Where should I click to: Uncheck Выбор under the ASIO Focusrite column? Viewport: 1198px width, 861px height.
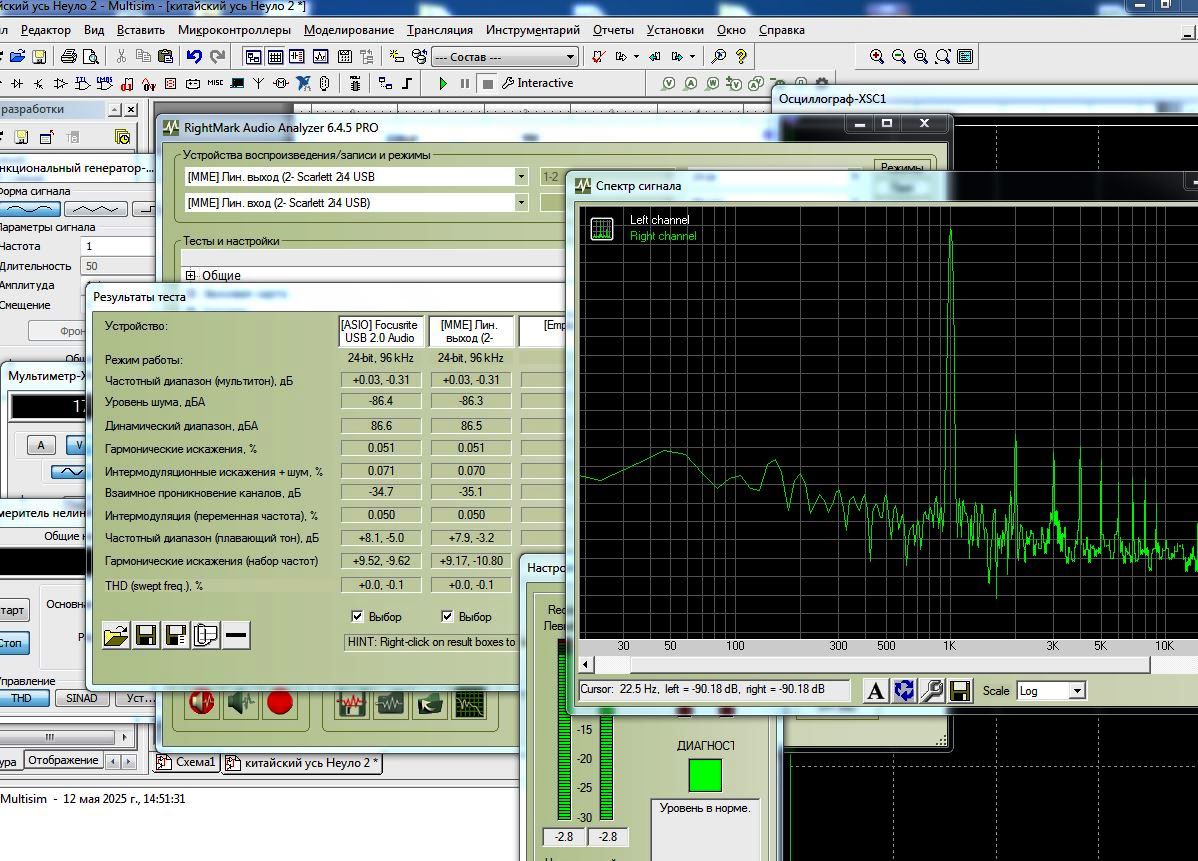[x=357, y=617]
